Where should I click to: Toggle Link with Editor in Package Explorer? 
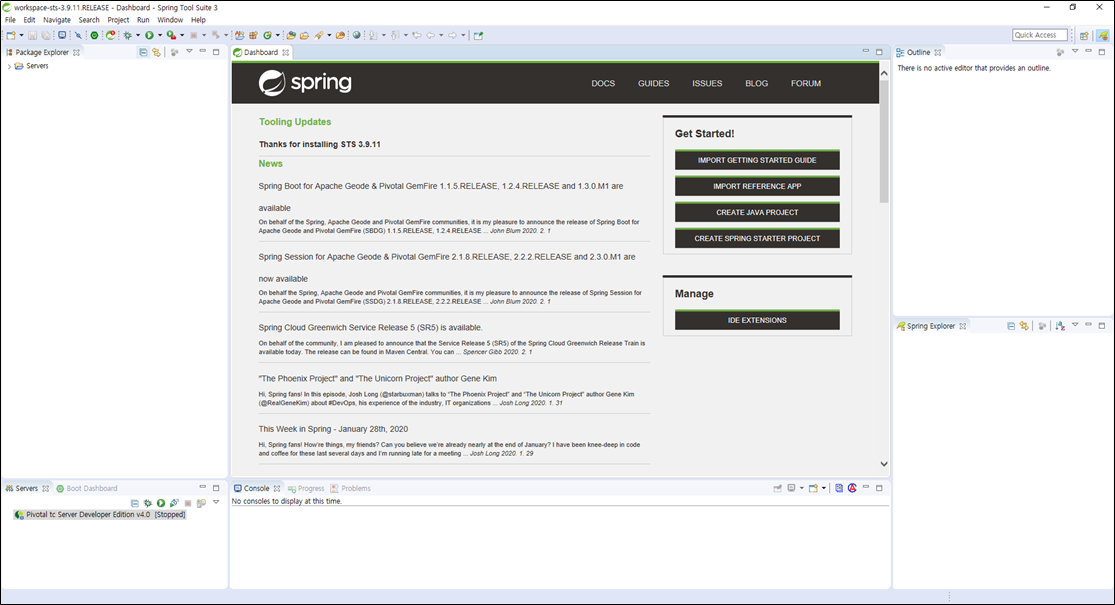click(x=156, y=52)
